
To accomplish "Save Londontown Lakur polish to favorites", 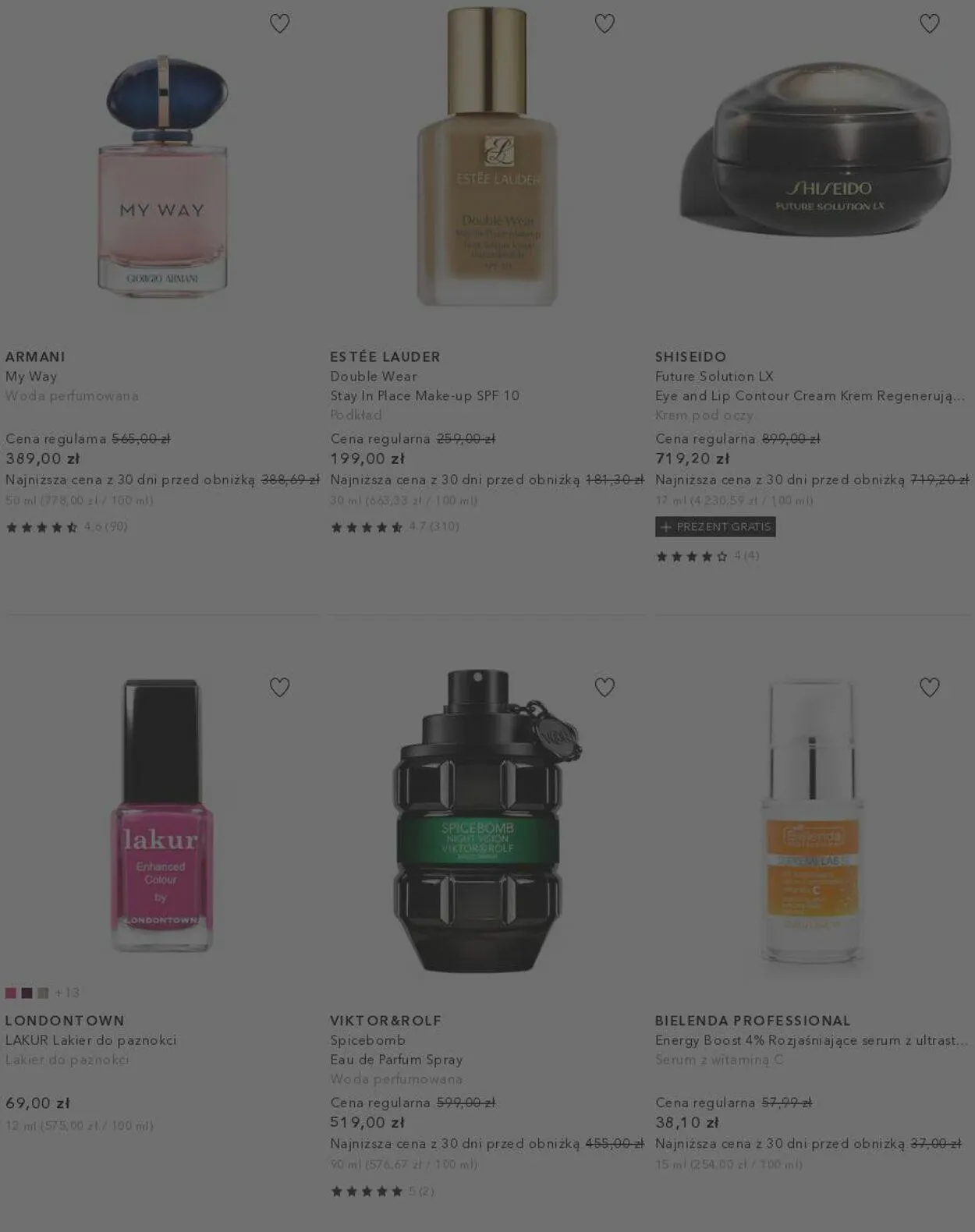I will point(279,687).
